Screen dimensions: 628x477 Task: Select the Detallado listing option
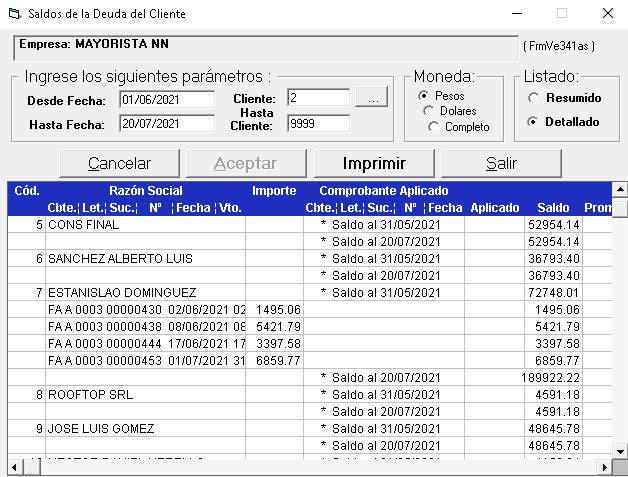pyautogui.click(x=533, y=122)
